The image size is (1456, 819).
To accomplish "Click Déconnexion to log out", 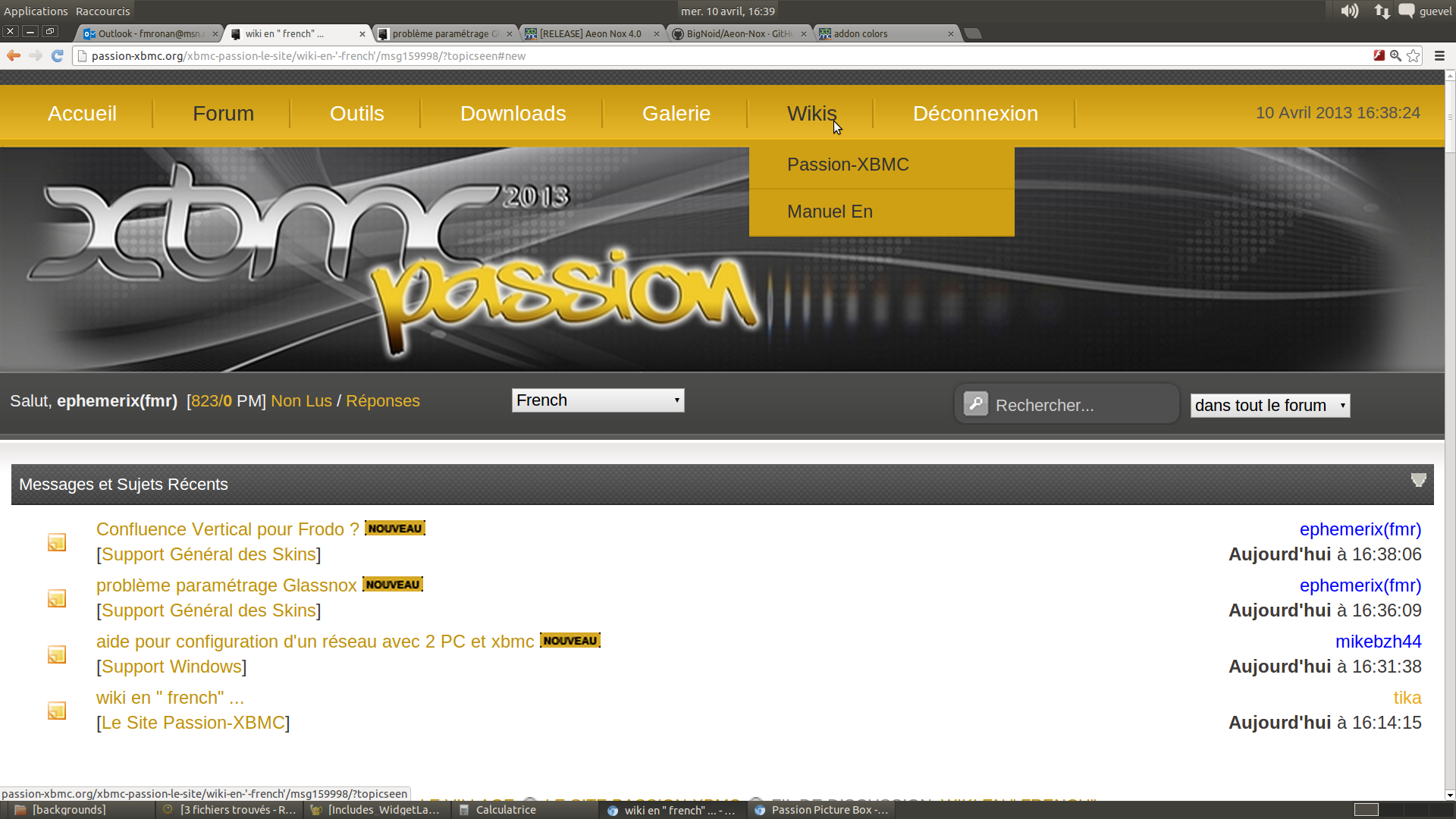I will (975, 114).
